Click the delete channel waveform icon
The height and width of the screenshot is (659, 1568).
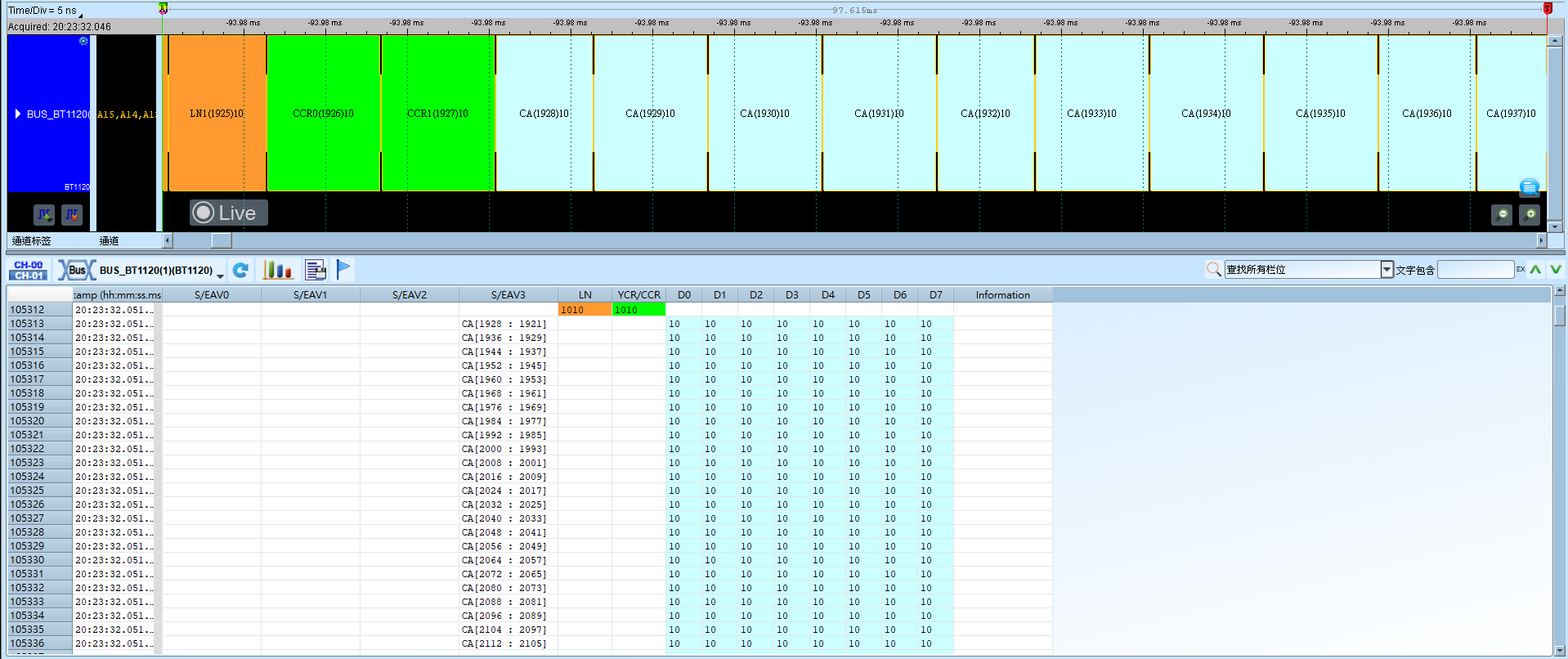click(x=72, y=214)
